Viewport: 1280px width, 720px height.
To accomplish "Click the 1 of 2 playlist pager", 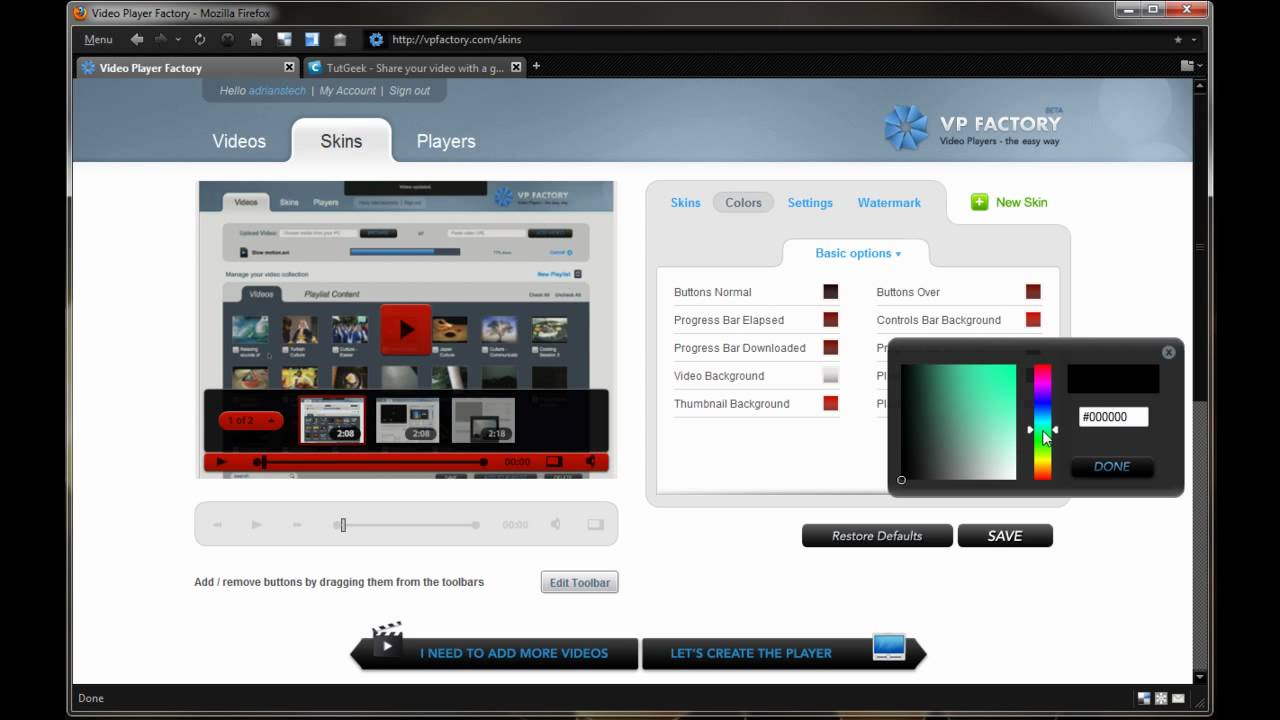I will [251, 420].
